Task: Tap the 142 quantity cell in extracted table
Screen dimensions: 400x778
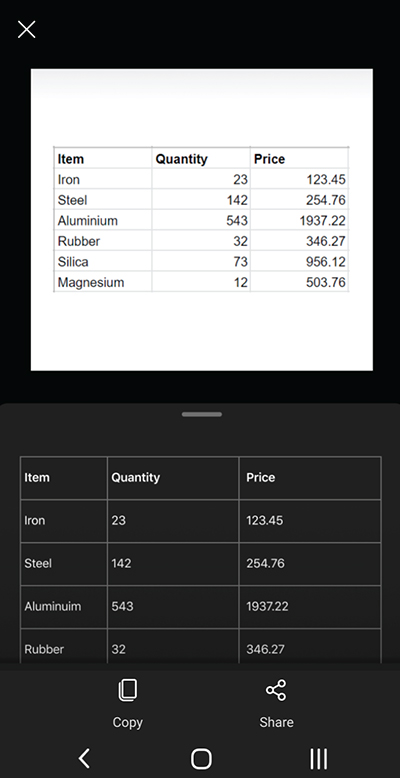Action: tap(173, 564)
